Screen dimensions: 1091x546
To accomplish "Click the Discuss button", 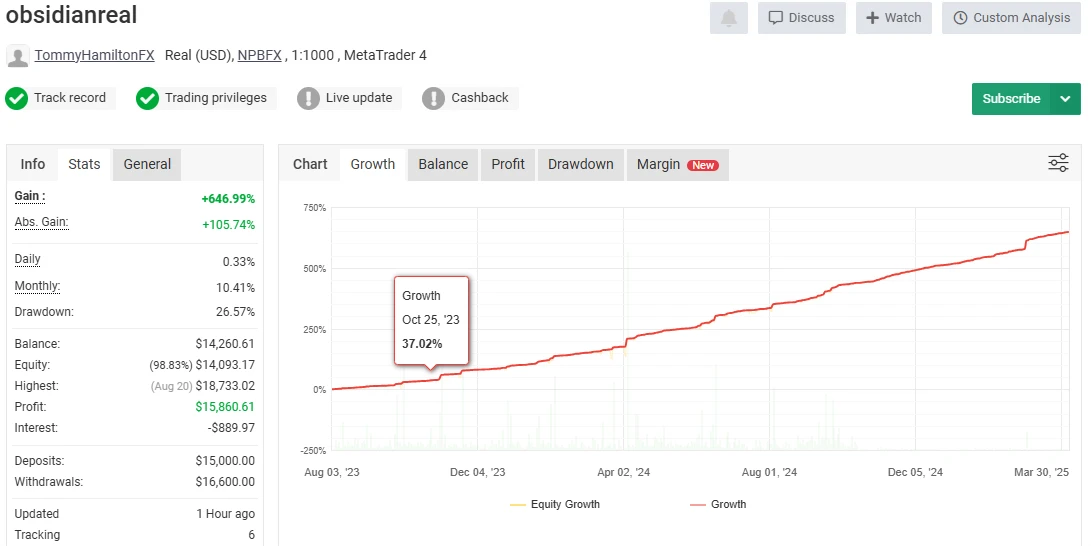I will click(x=801, y=18).
